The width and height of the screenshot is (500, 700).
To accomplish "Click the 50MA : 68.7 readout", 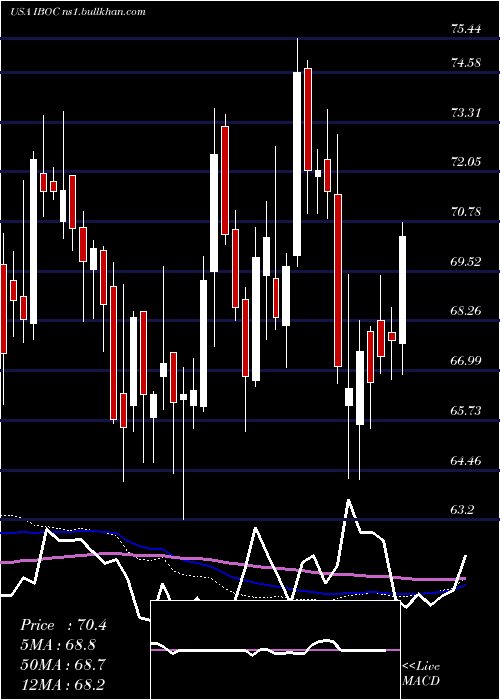I will click(x=63, y=665).
